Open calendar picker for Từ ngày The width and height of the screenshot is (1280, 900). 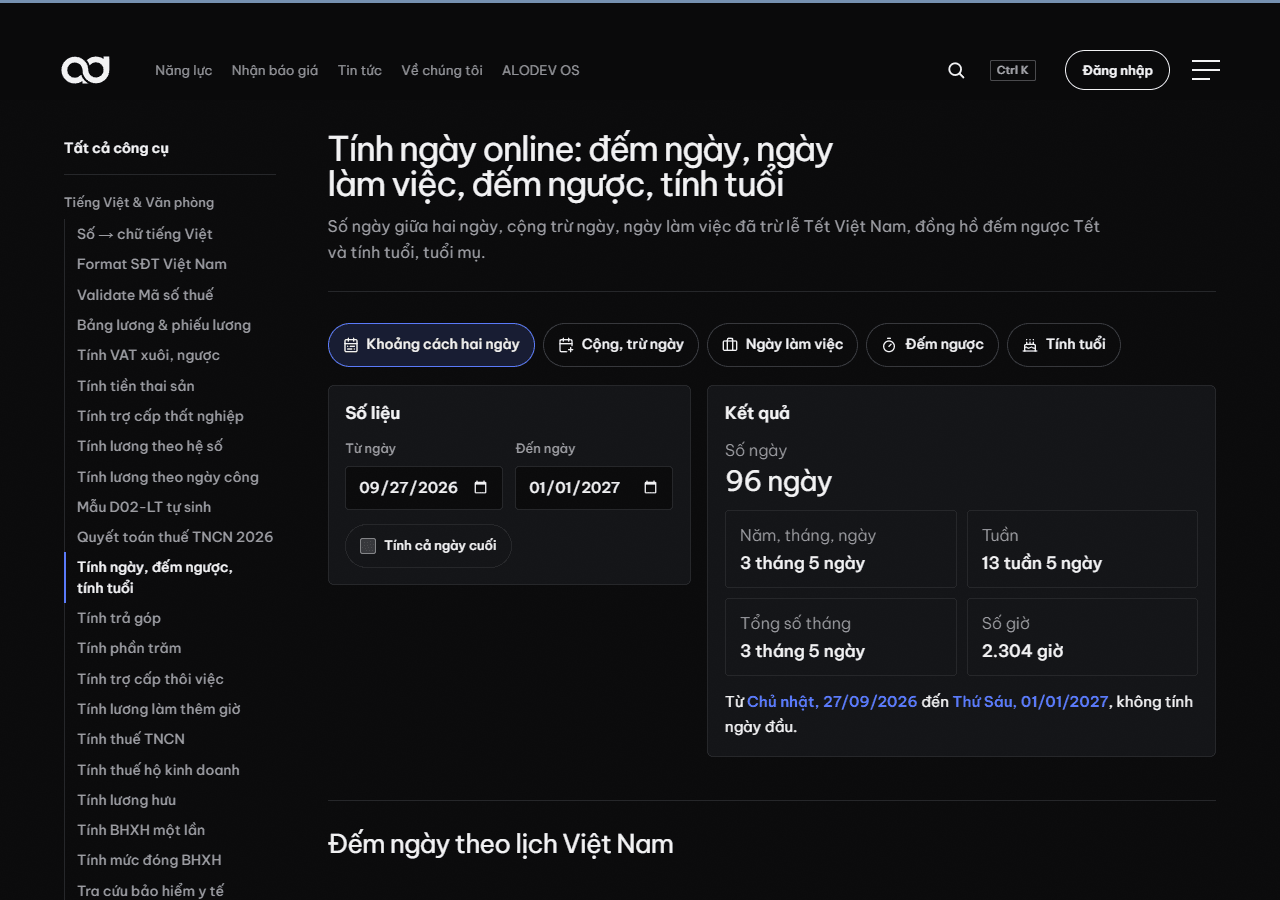481,488
